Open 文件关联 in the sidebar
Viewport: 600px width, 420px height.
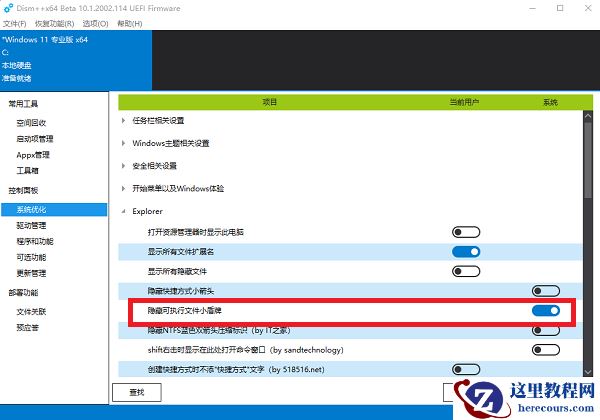click(x=31, y=312)
